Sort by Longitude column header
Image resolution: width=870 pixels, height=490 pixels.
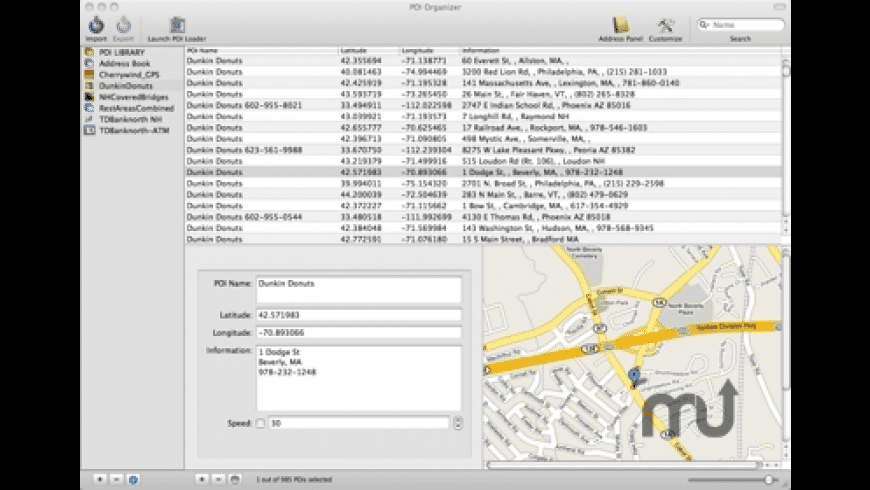click(430, 50)
